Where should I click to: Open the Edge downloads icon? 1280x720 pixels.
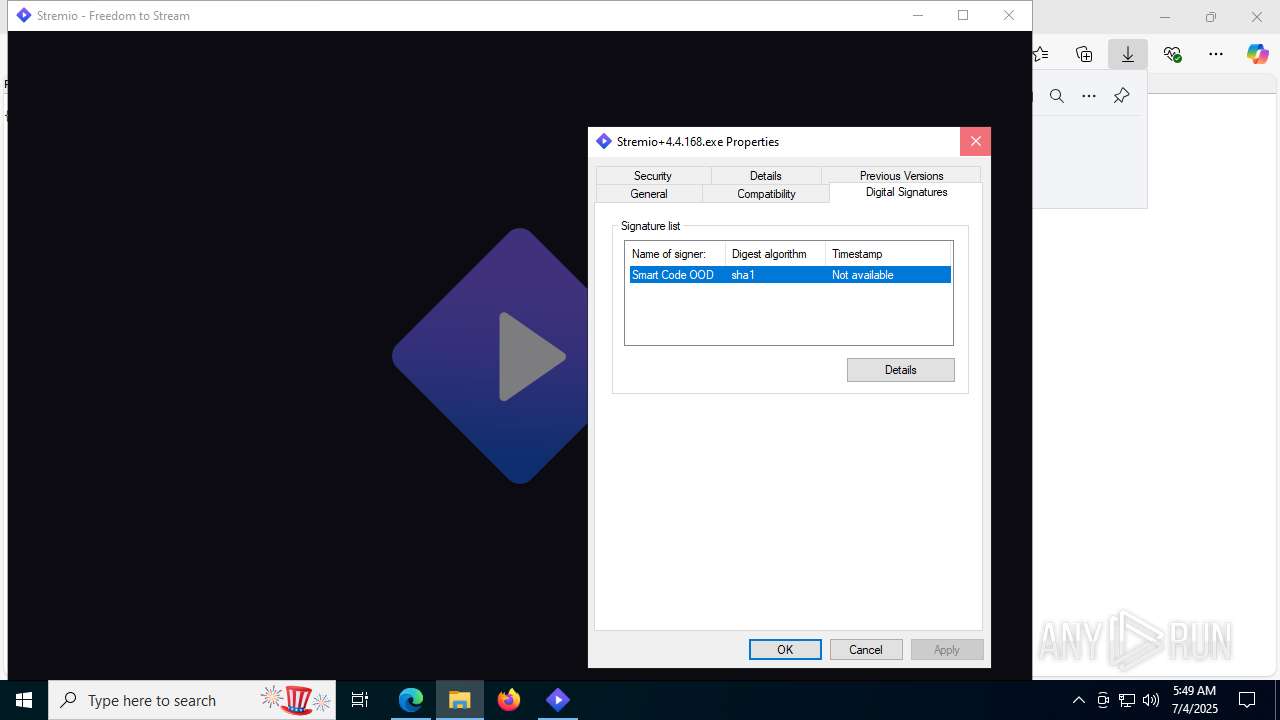pos(1128,54)
